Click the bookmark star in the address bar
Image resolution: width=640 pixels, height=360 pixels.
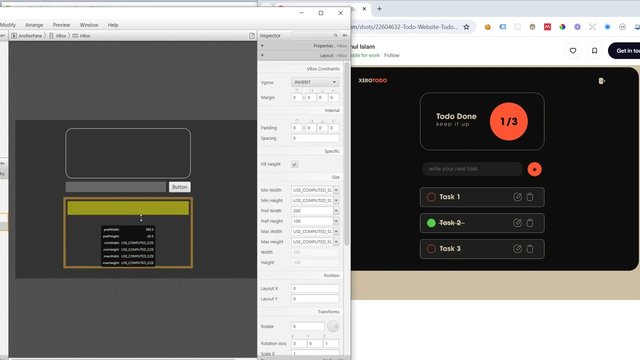click(x=466, y=27)
